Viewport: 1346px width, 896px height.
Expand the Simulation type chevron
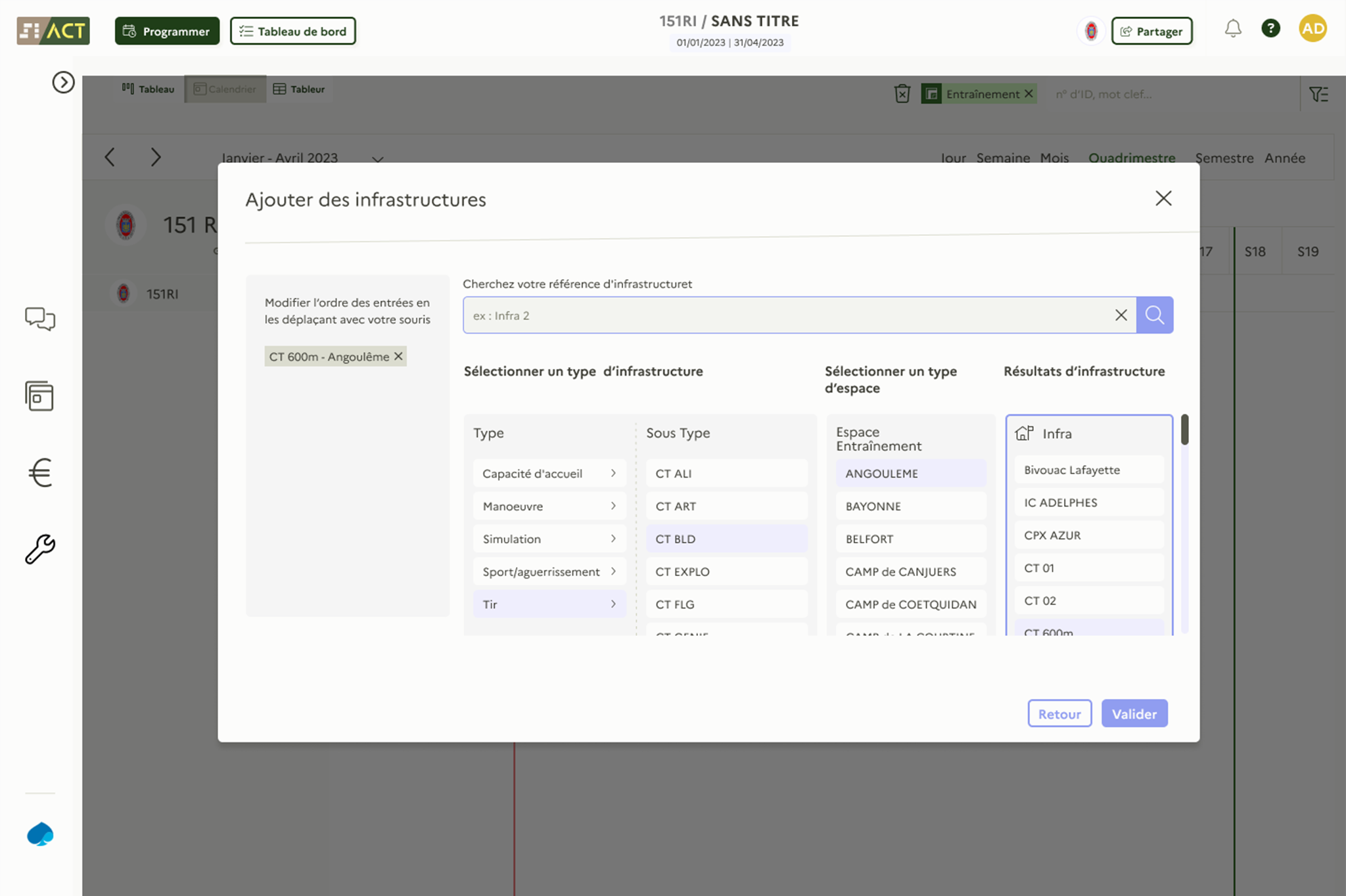(x=613, y=539)
